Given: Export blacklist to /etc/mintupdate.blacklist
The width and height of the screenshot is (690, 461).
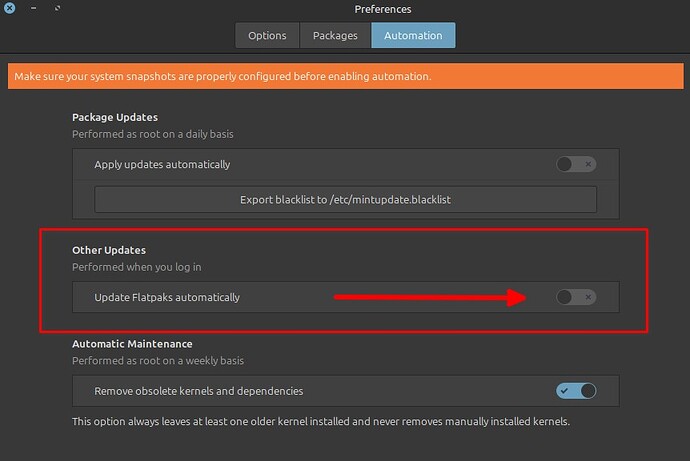Looking at the screenshot, I should (345, 199).
